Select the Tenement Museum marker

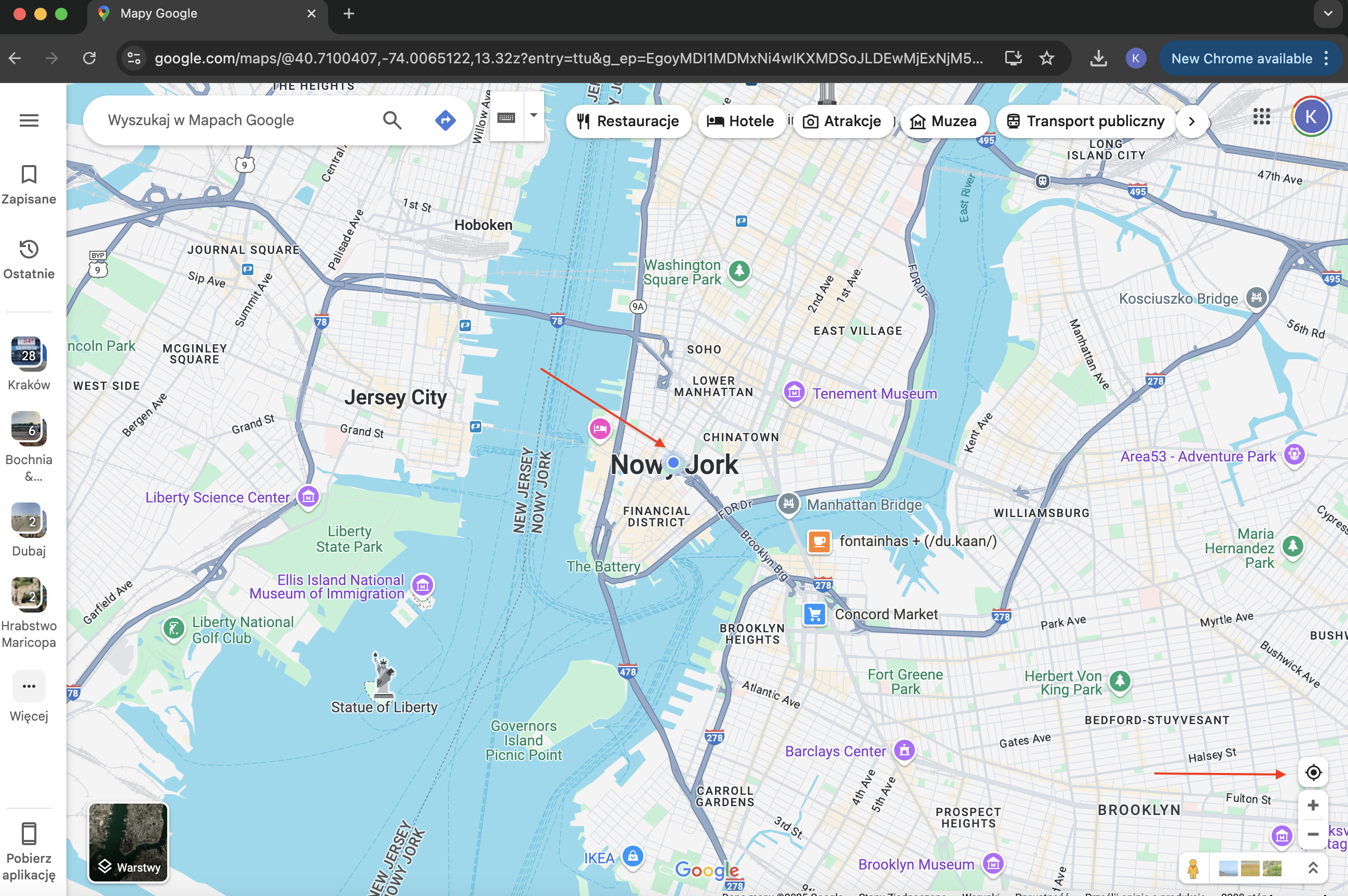coord(794,392)
